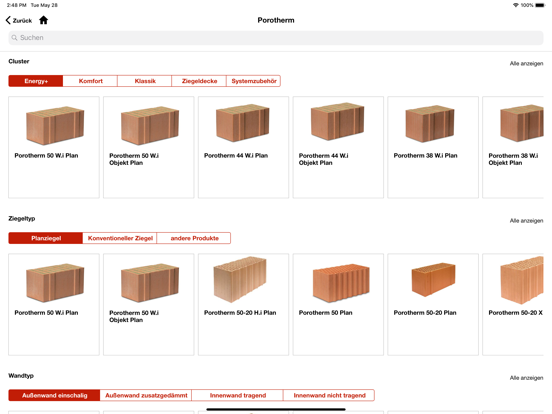552x414 pixels.
Task: Select Außenwand zusatzgedämmt wall type
Action: pyautogui.click(x=146, y=395)
